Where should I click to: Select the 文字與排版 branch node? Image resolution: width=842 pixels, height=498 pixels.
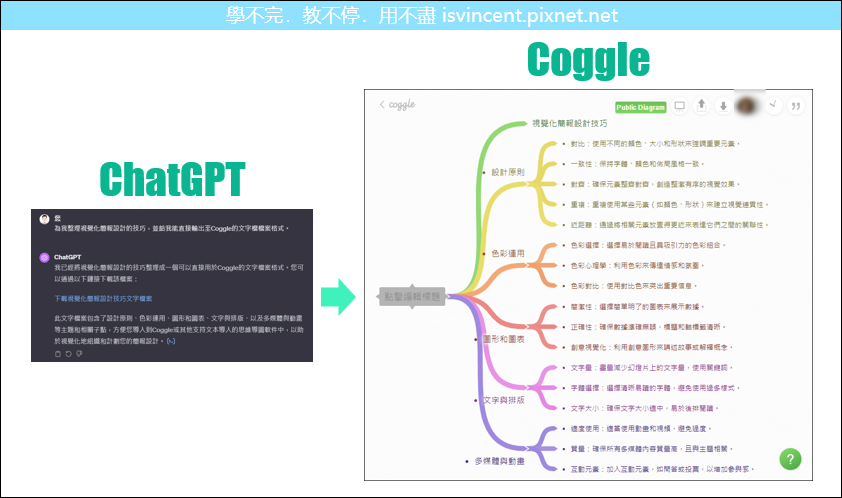[x=503, y=400]
